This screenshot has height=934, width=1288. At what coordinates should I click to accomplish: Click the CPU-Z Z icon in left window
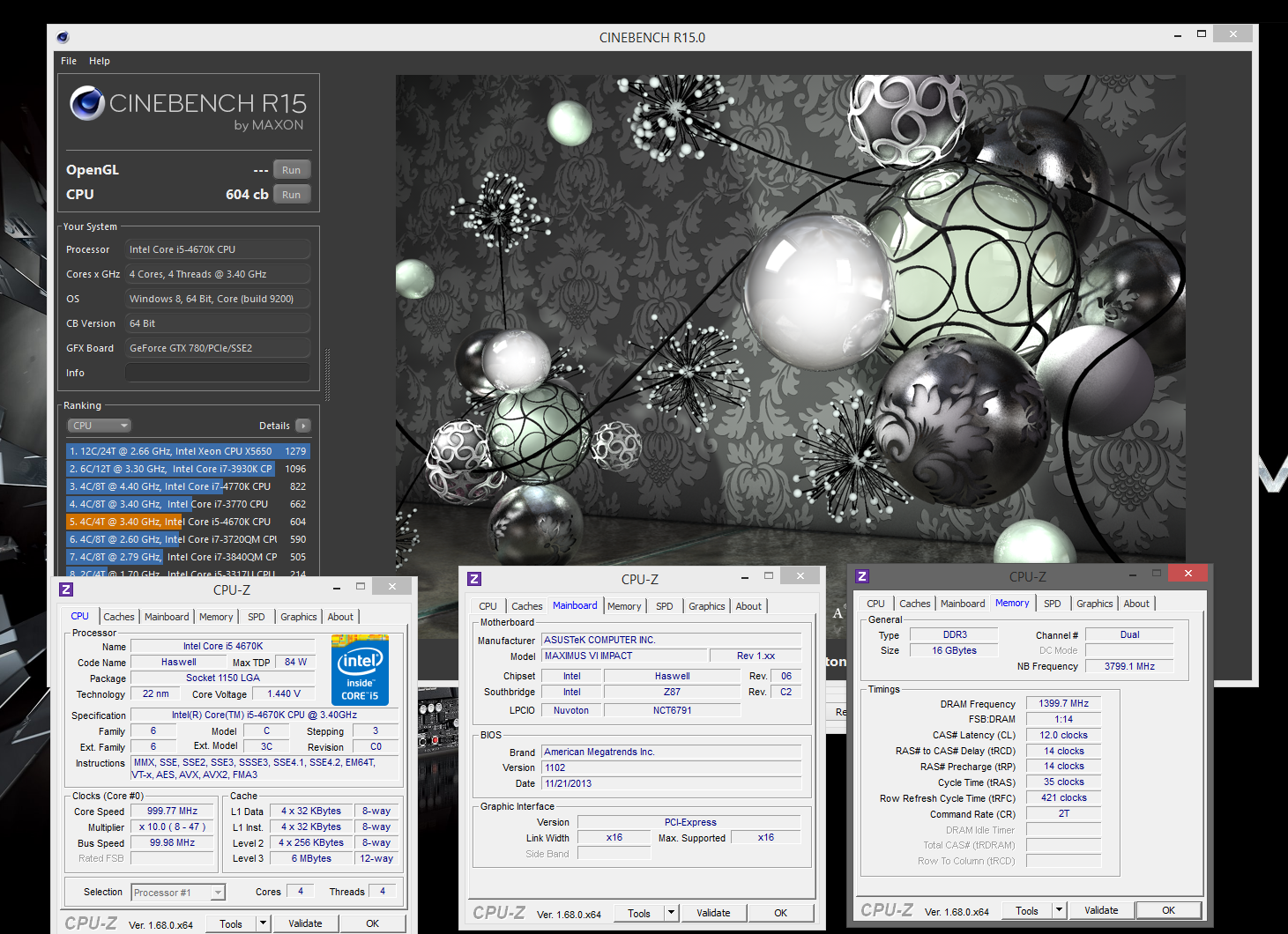(x=66, y=589)
